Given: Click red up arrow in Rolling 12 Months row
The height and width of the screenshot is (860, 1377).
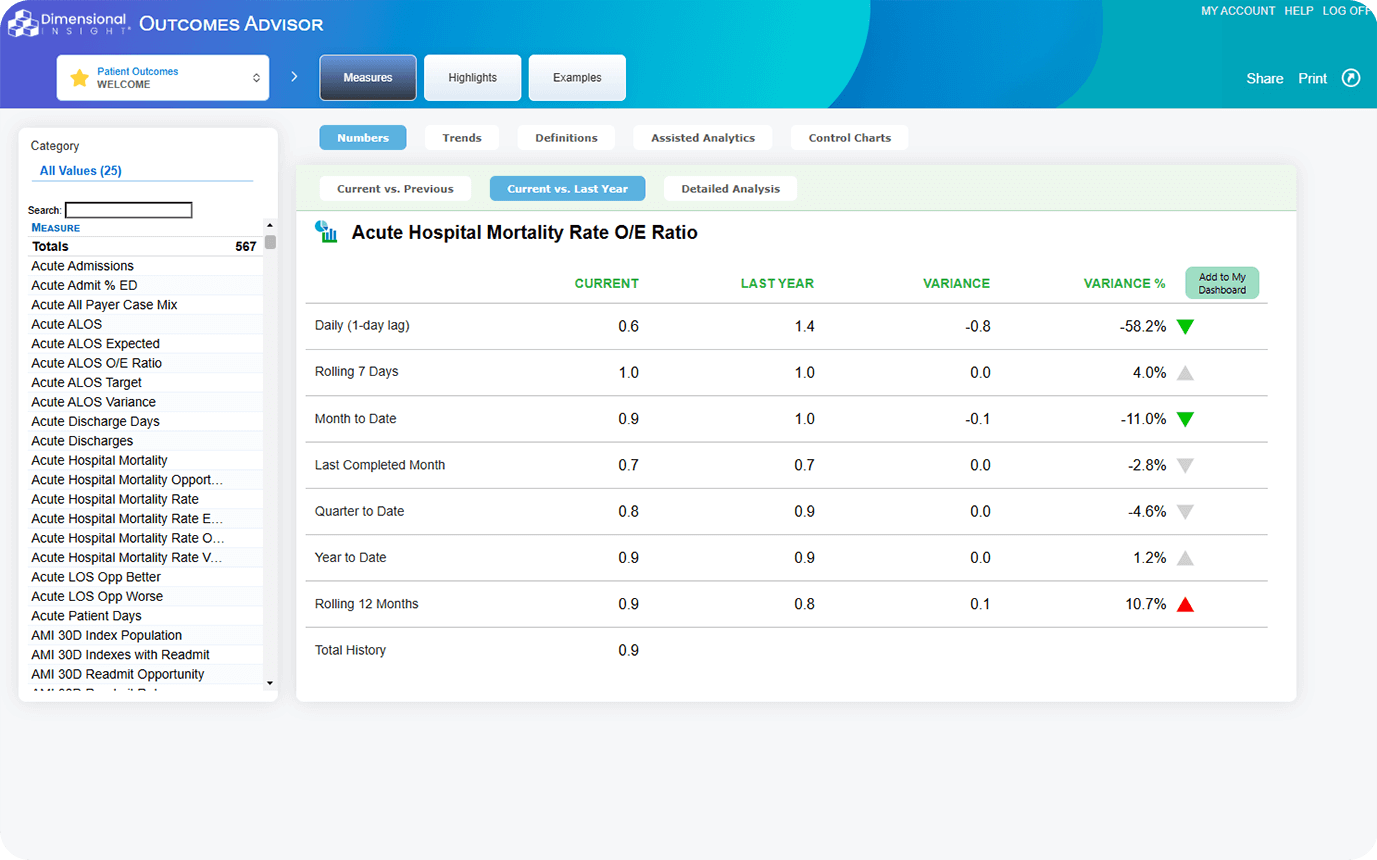Looking at the screenshot, I should point(1185,604).
